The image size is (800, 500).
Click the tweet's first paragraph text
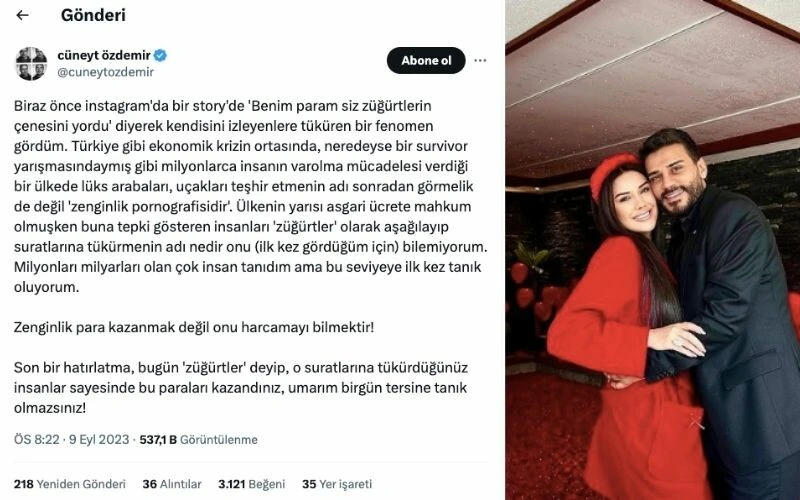tap(250, 196)
